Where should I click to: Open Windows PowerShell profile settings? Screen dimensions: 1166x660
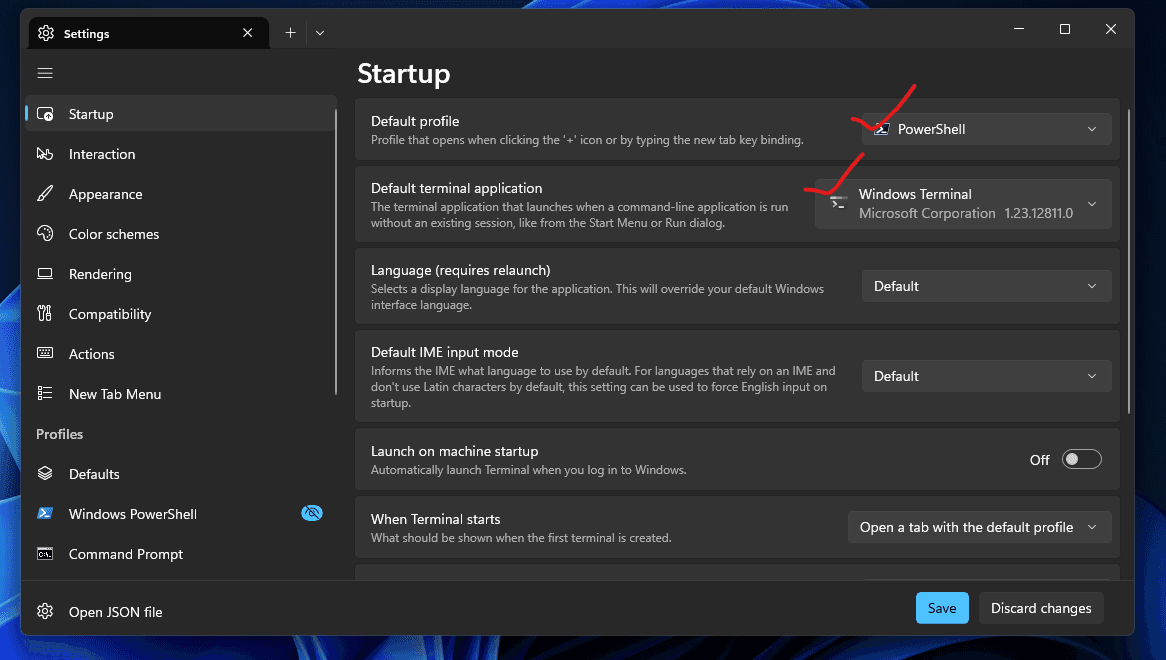click(181, 514)
